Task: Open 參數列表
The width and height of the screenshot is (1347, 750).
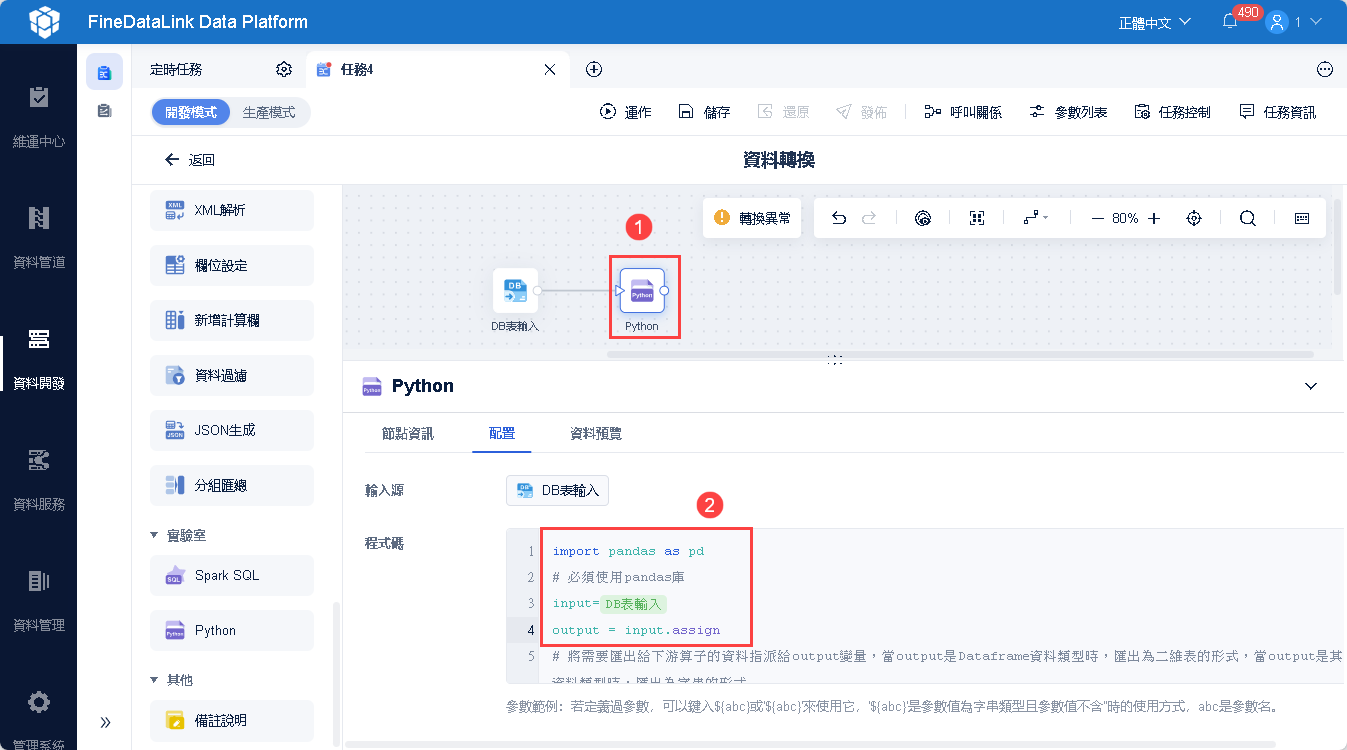Action: 1068,112
